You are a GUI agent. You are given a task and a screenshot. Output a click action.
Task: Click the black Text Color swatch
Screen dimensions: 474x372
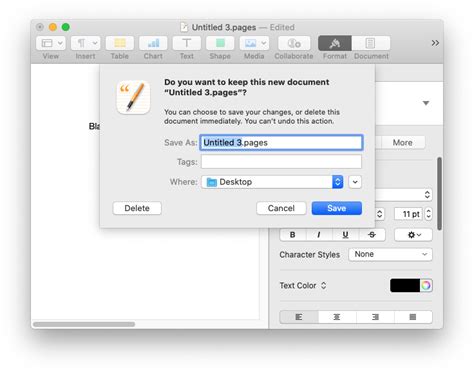pyautogui.click(x=405, y=285)
